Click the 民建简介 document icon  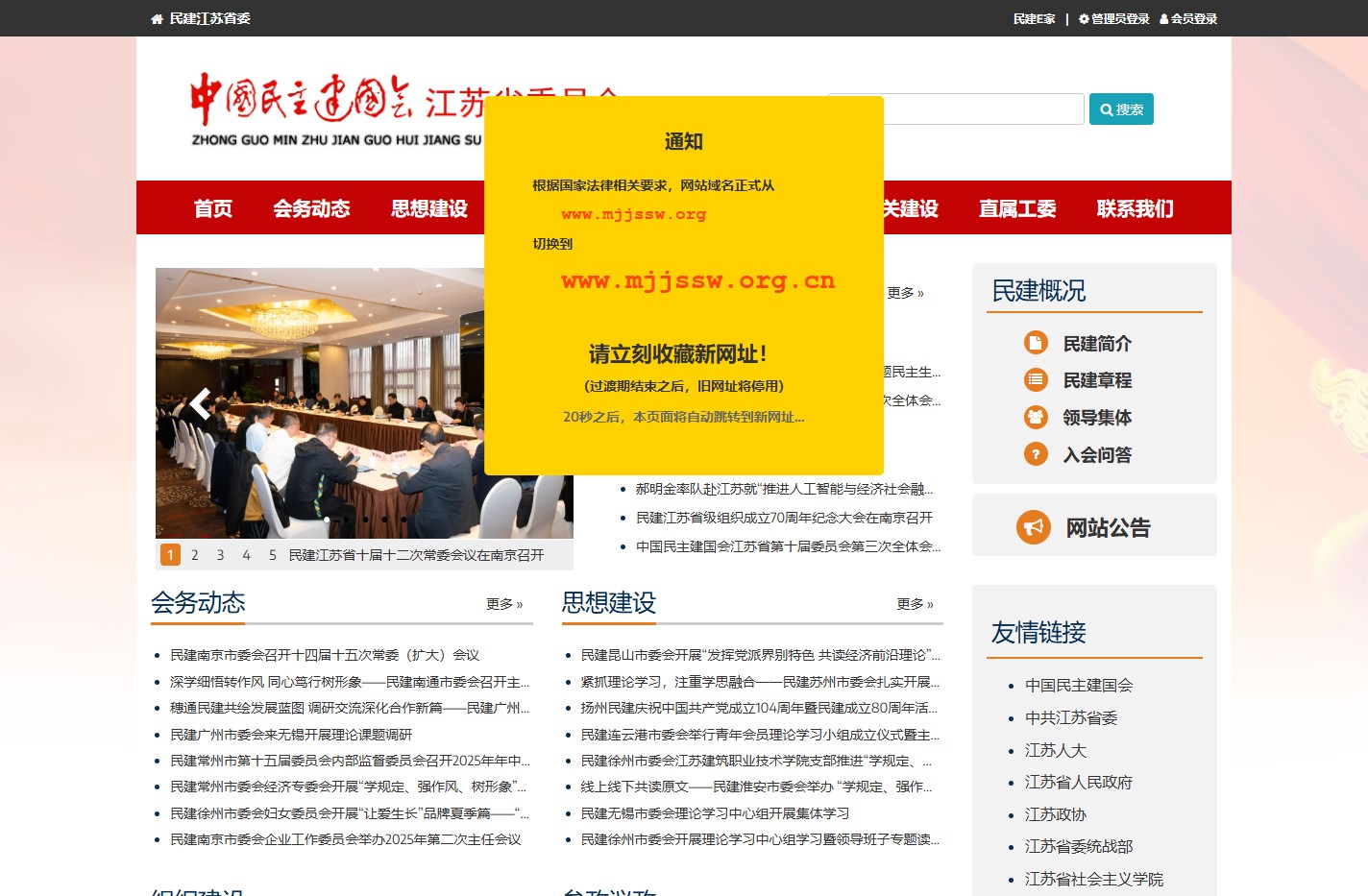tap(1036, 343)
